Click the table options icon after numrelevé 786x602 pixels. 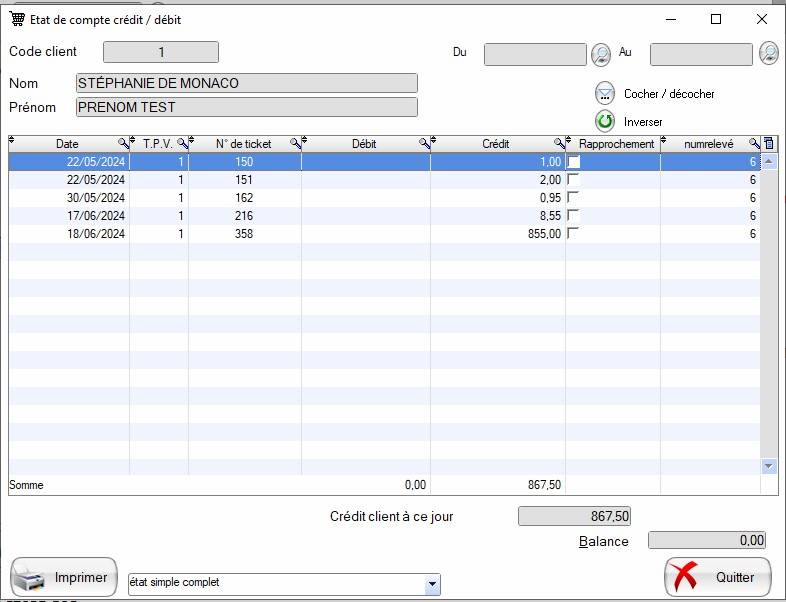click(x=768, y=144)
